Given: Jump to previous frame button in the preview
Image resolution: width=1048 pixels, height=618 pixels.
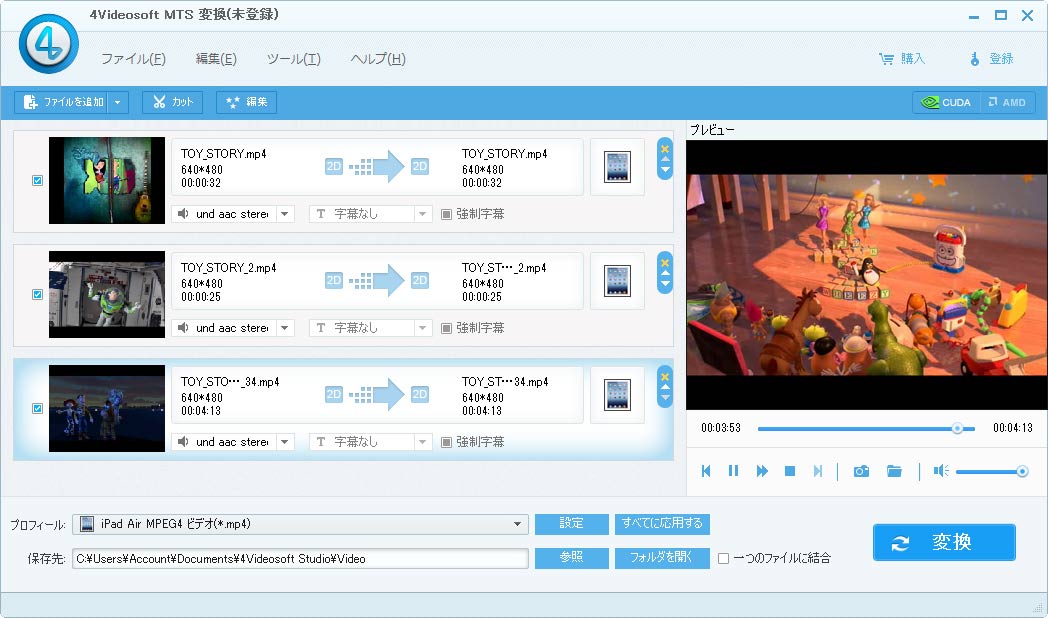Looking at the screenshot, I should point(706,471).
